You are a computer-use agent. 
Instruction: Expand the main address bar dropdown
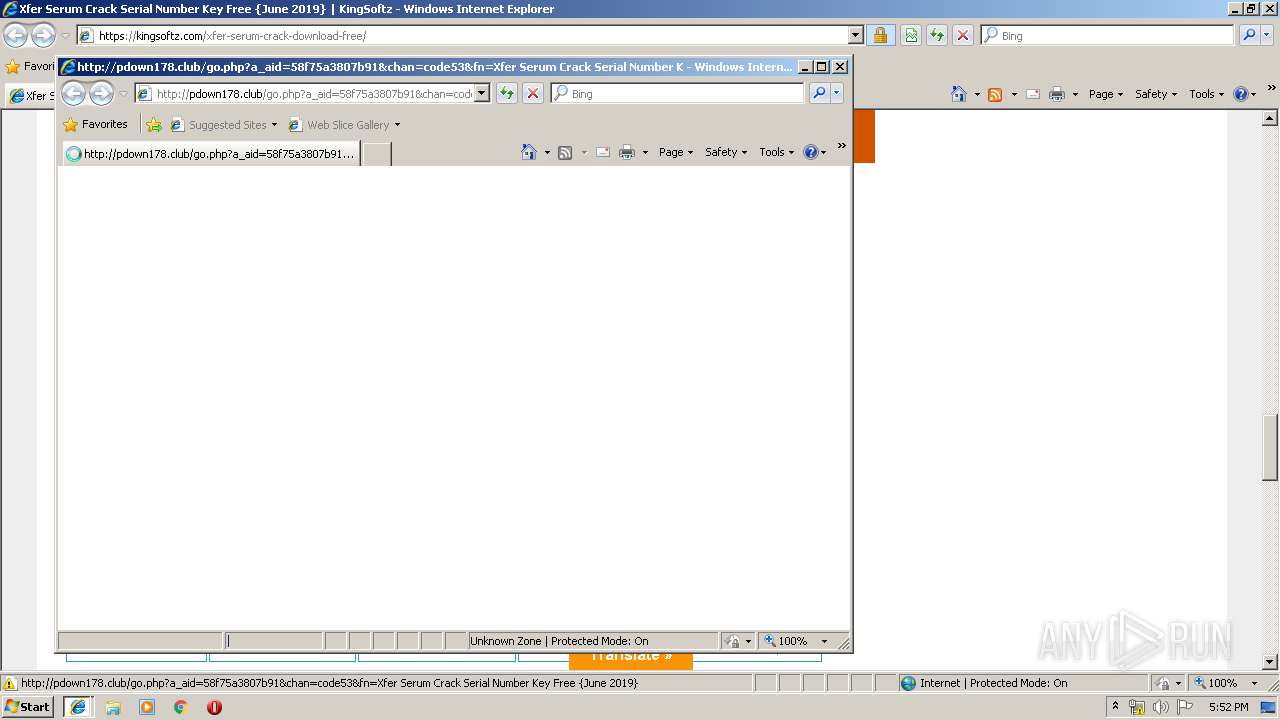tap(855, 35)
